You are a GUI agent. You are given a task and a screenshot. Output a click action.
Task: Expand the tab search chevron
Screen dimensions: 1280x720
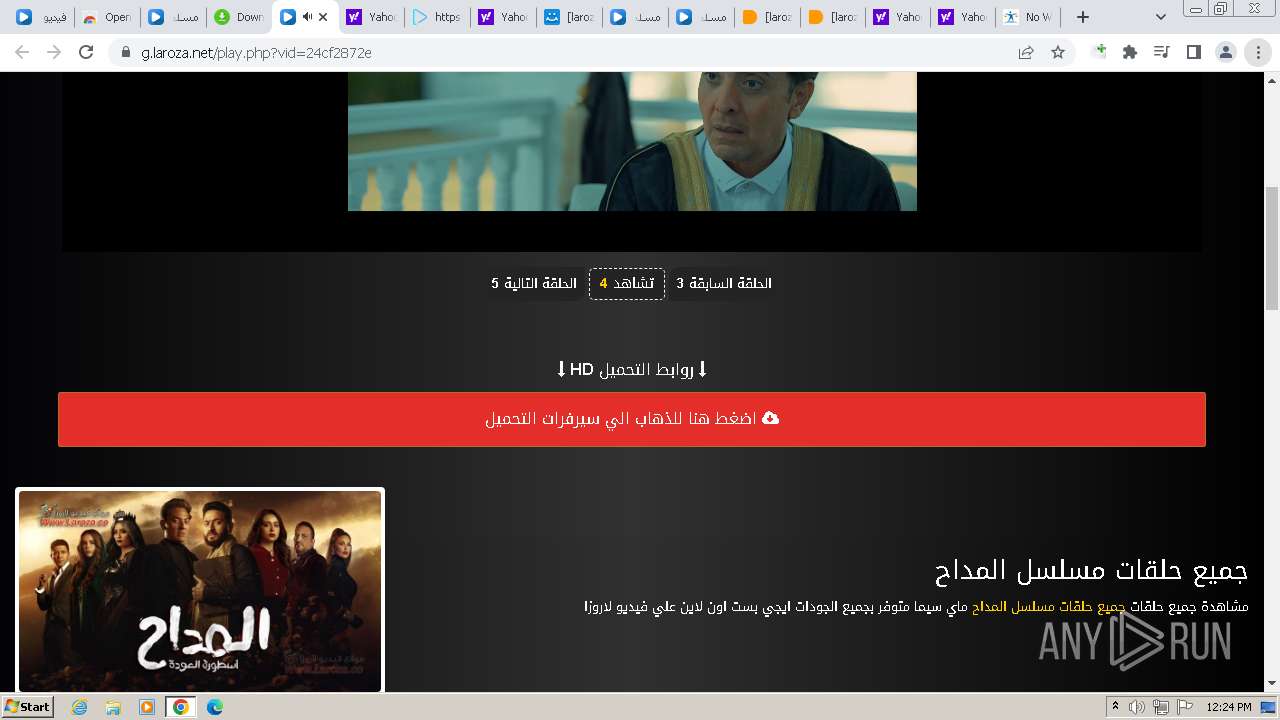[1161, 17]
